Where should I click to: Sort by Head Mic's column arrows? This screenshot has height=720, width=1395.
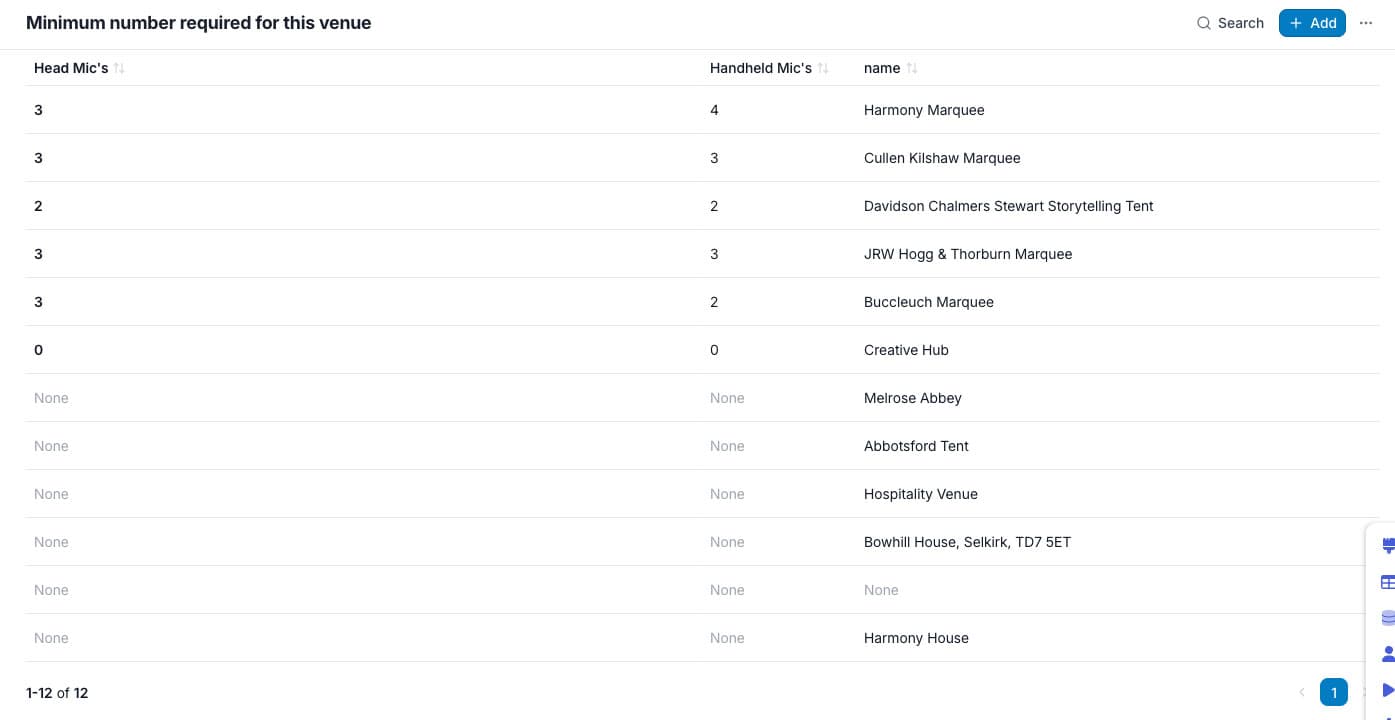tap(119, 68)
